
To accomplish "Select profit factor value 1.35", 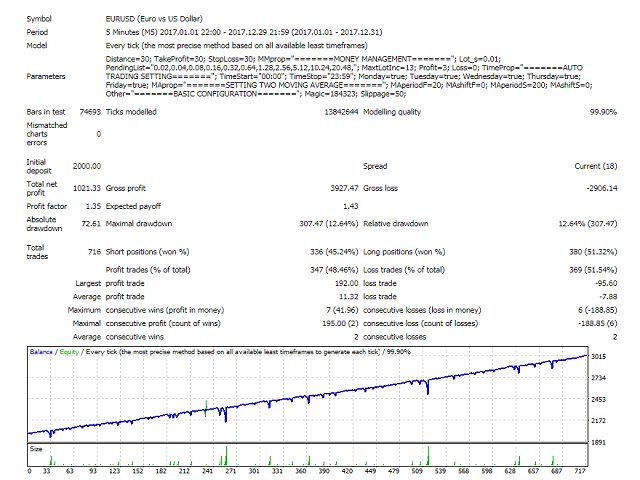I will tap(93, 206).
